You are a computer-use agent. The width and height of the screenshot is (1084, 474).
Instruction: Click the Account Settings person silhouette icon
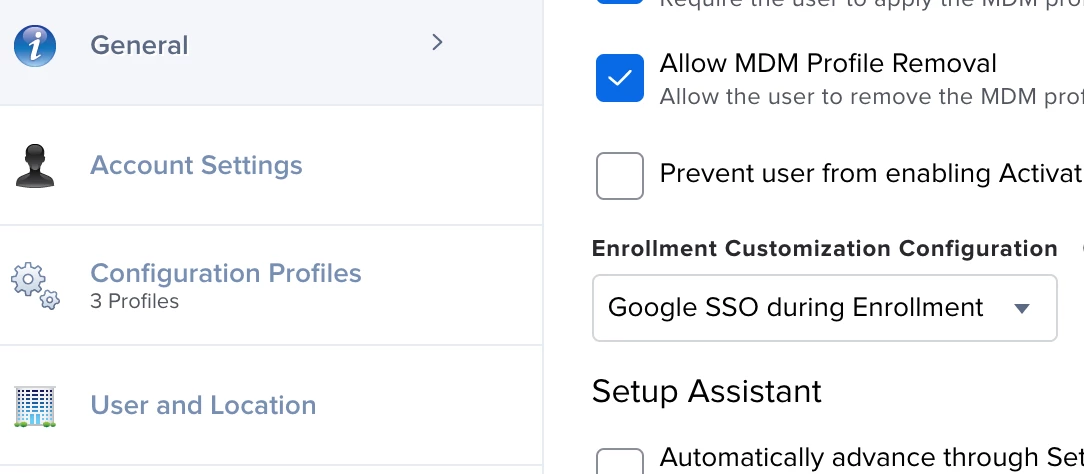tap(35, 166)
